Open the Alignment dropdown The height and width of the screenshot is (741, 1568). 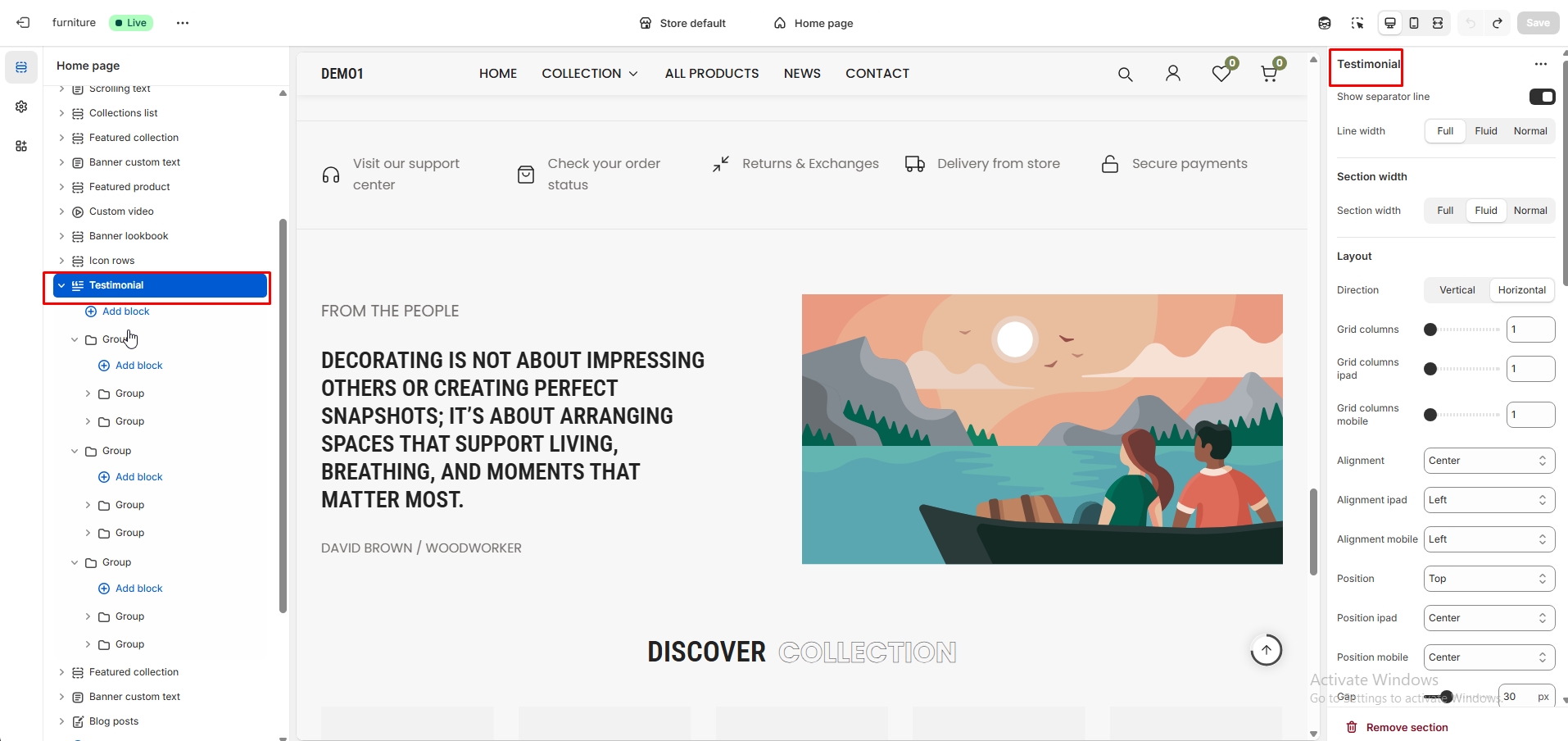tap(1489, 461)
